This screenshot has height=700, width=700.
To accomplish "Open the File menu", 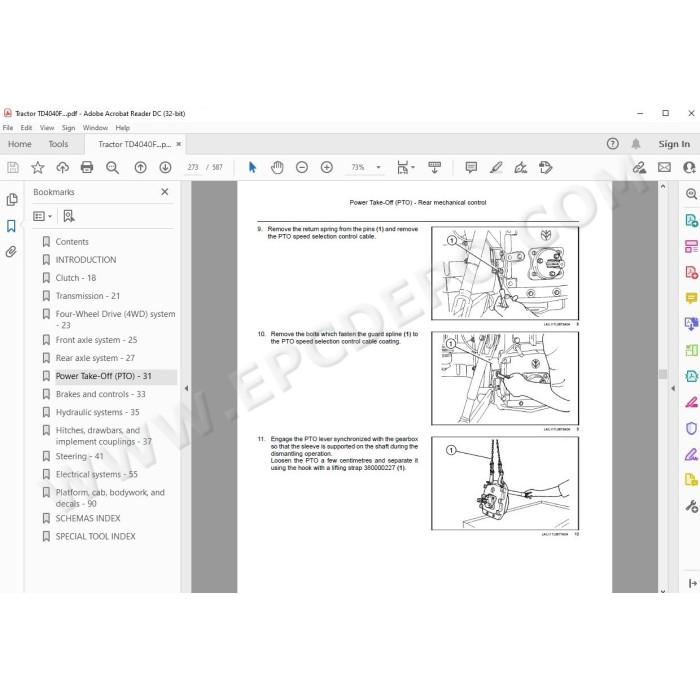I will pos(8,128).
